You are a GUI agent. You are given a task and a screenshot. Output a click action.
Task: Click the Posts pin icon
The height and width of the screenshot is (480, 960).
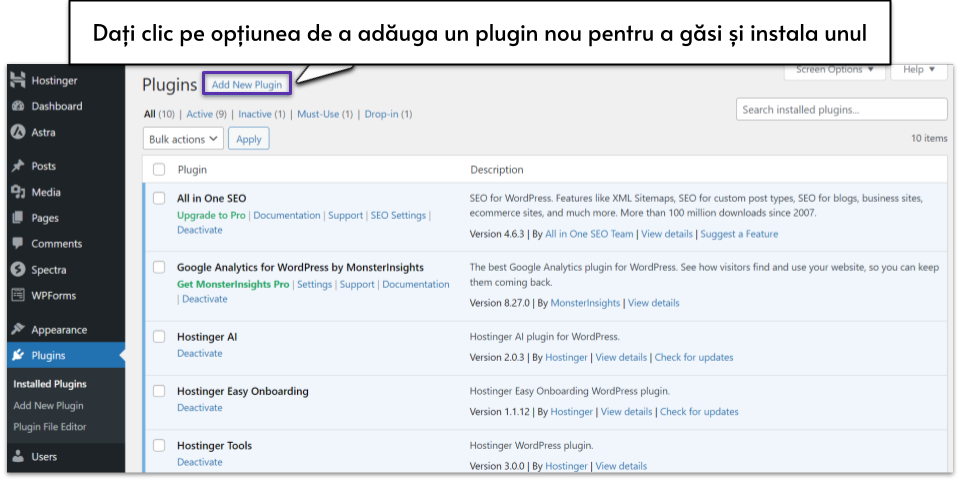tap(17, 166)
